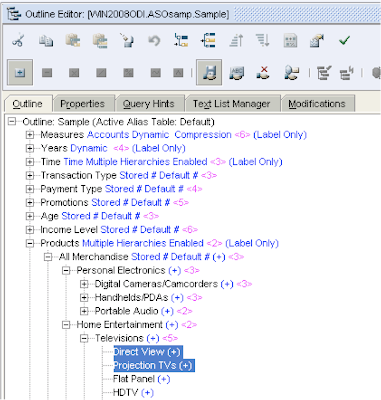Click the Undo arrow icon
This screenshot has width=381, height=400.
point(154,41)
